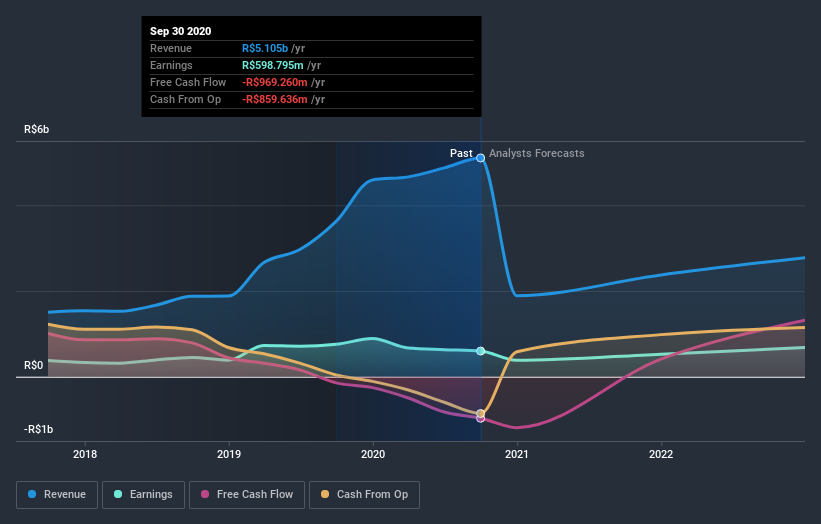Click the Earnings marker at Sep 2020
Image resolution: width=821 pixels, height=524 pixels.
[481, 351]
